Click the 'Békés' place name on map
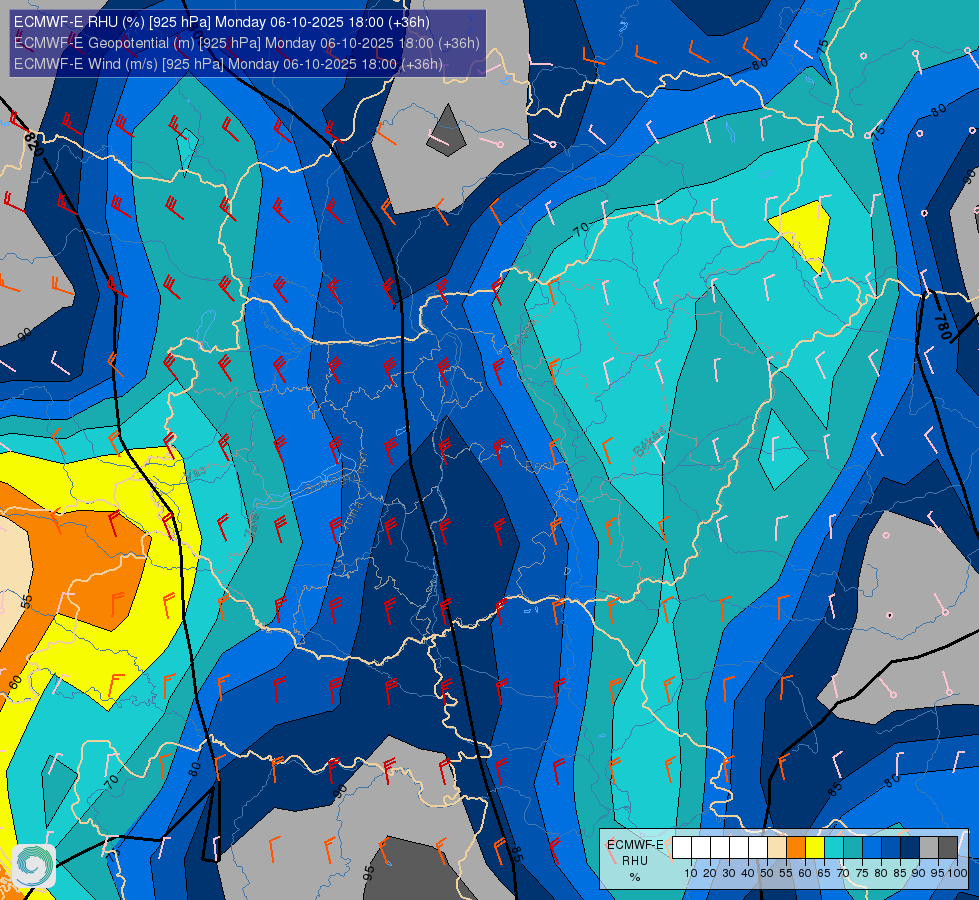 [649, 442]
